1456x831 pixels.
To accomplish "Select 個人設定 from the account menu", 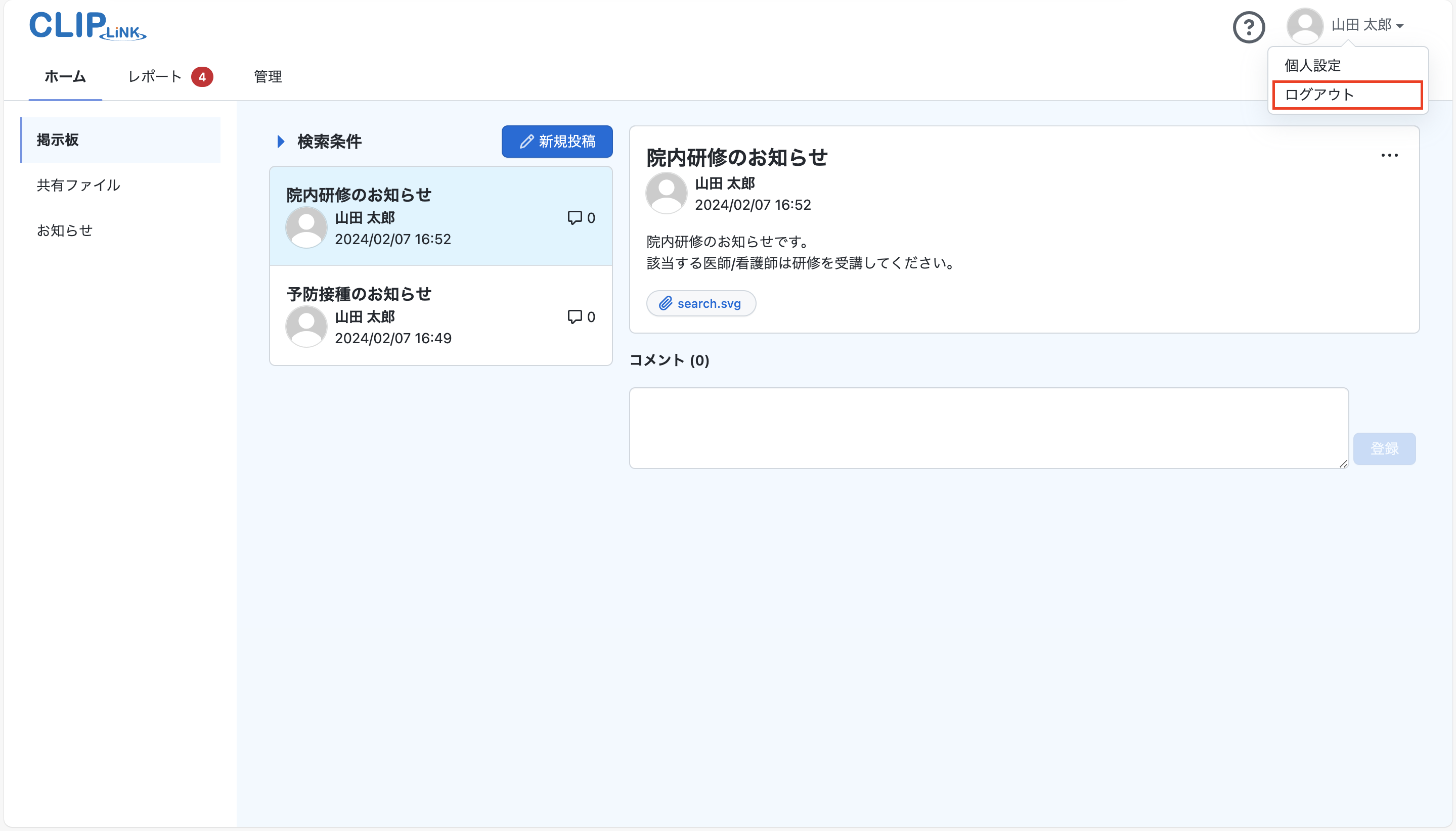I will tap(1313, 65).
